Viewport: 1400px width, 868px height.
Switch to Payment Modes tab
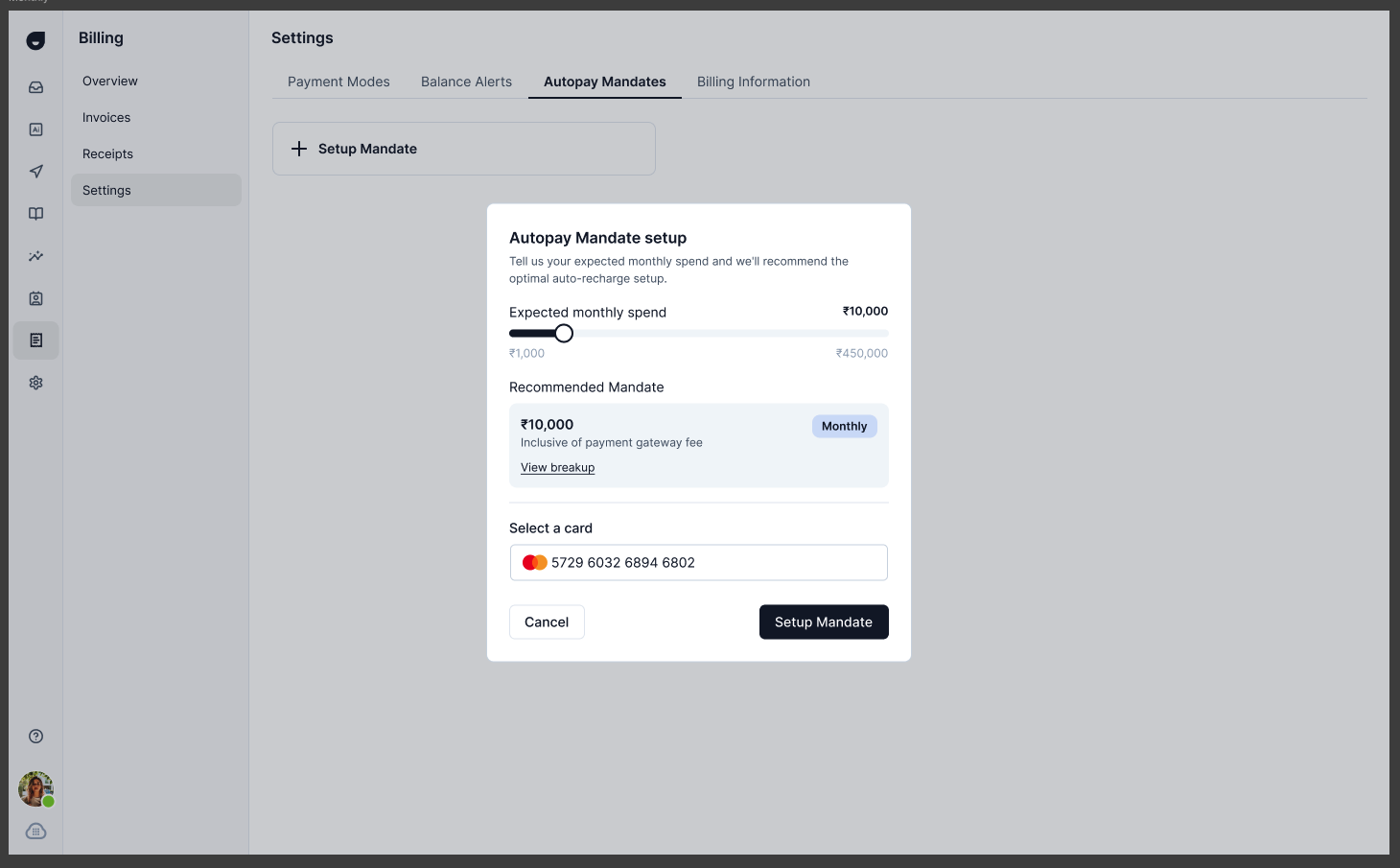click(338, 82)
